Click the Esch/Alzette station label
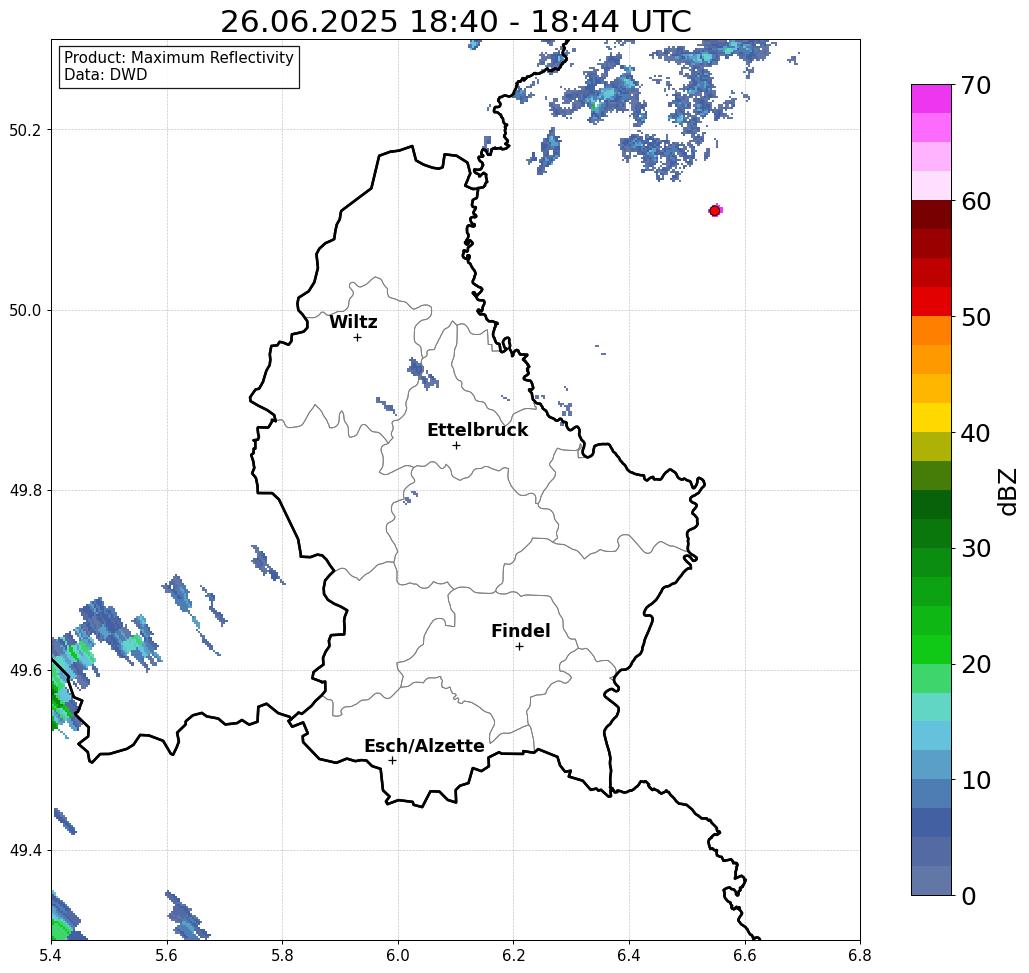 (x=424, y=746)
